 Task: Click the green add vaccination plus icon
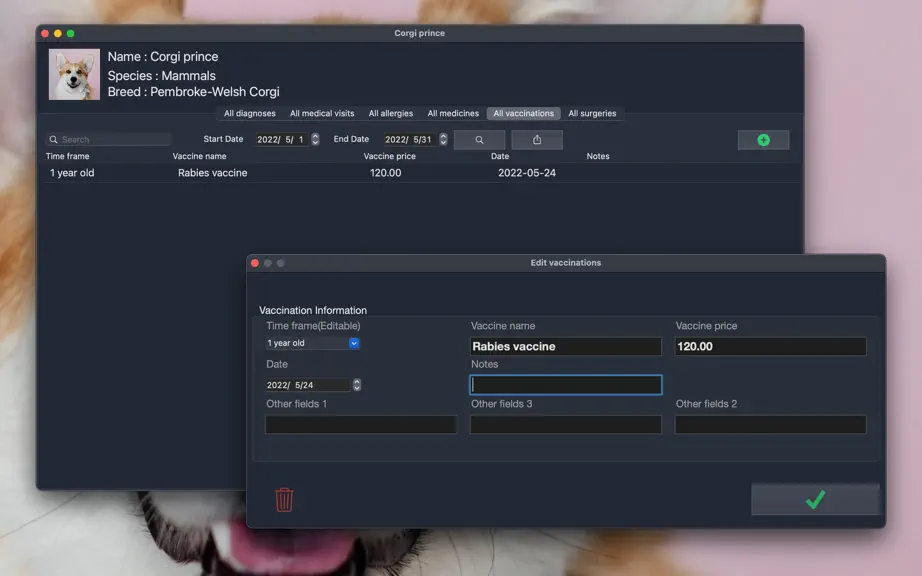point(763,140)
